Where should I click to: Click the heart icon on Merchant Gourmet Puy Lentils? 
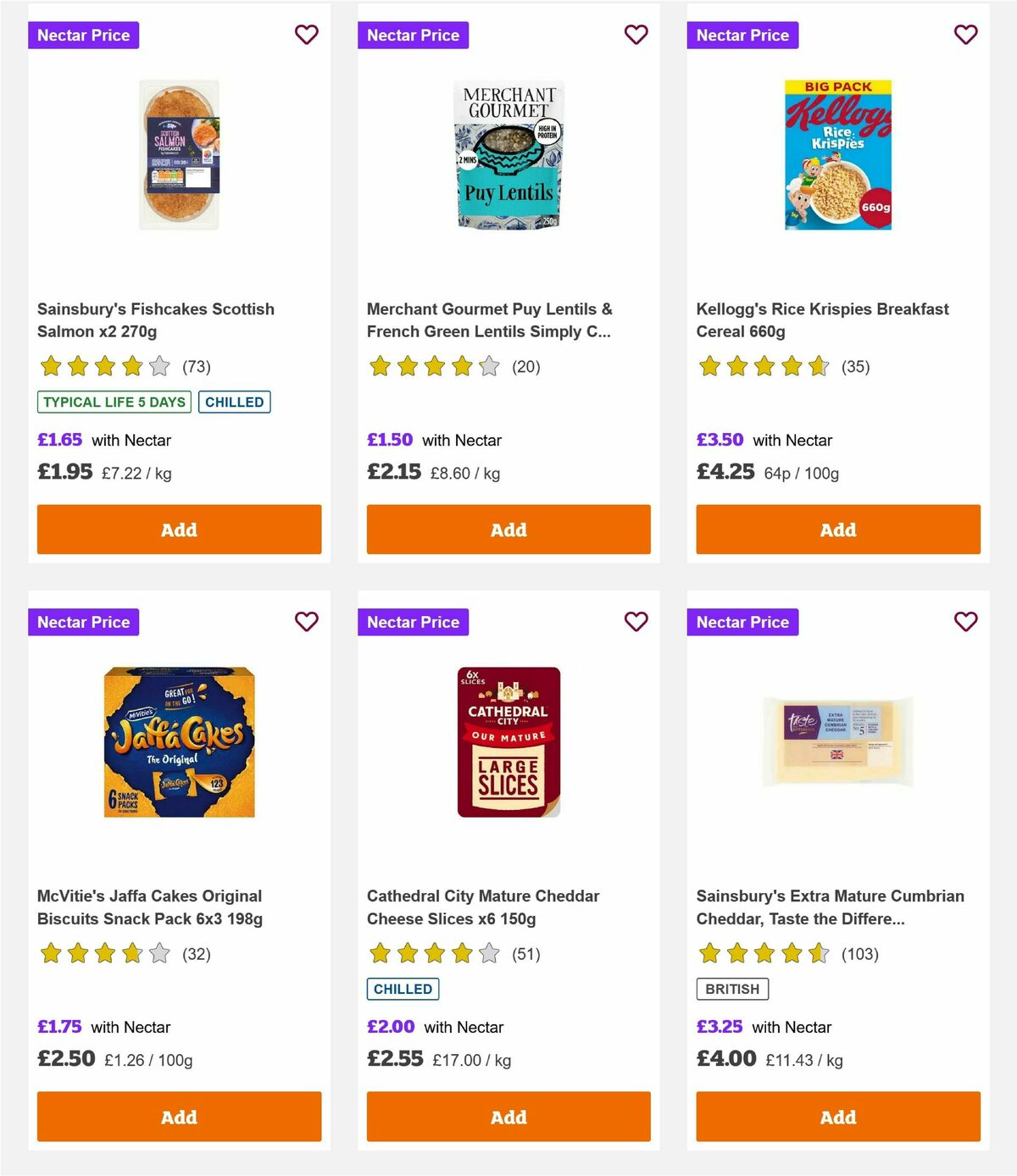pyautogui.click(x=636, y=35)
